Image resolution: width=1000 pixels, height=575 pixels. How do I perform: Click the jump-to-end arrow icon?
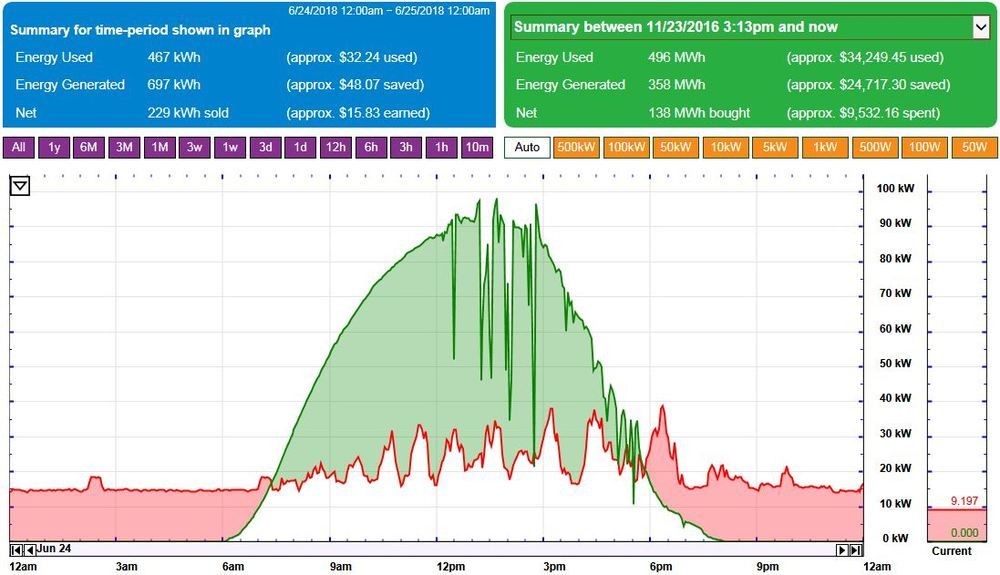point(856,550)
